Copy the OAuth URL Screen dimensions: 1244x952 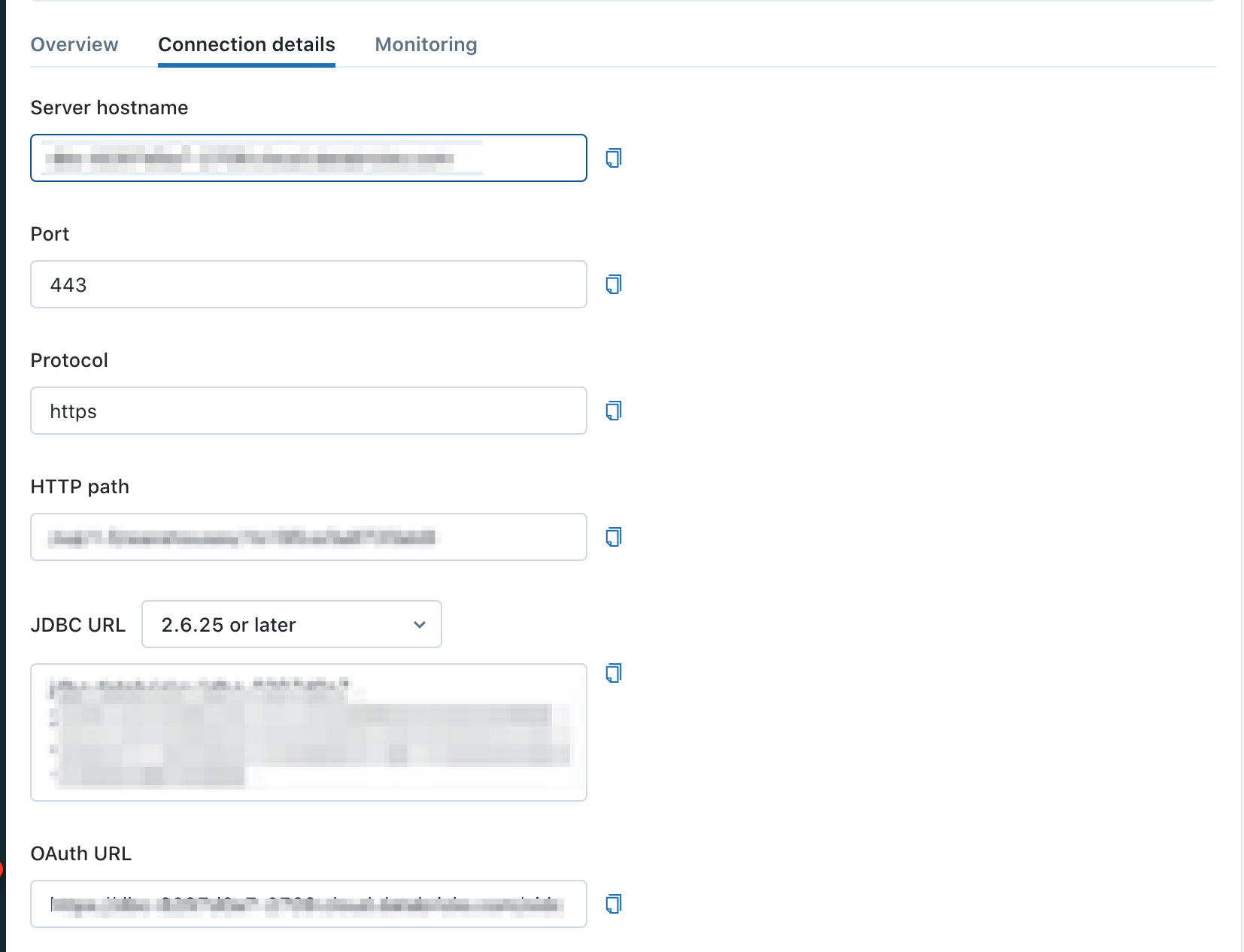coord(614,904)
